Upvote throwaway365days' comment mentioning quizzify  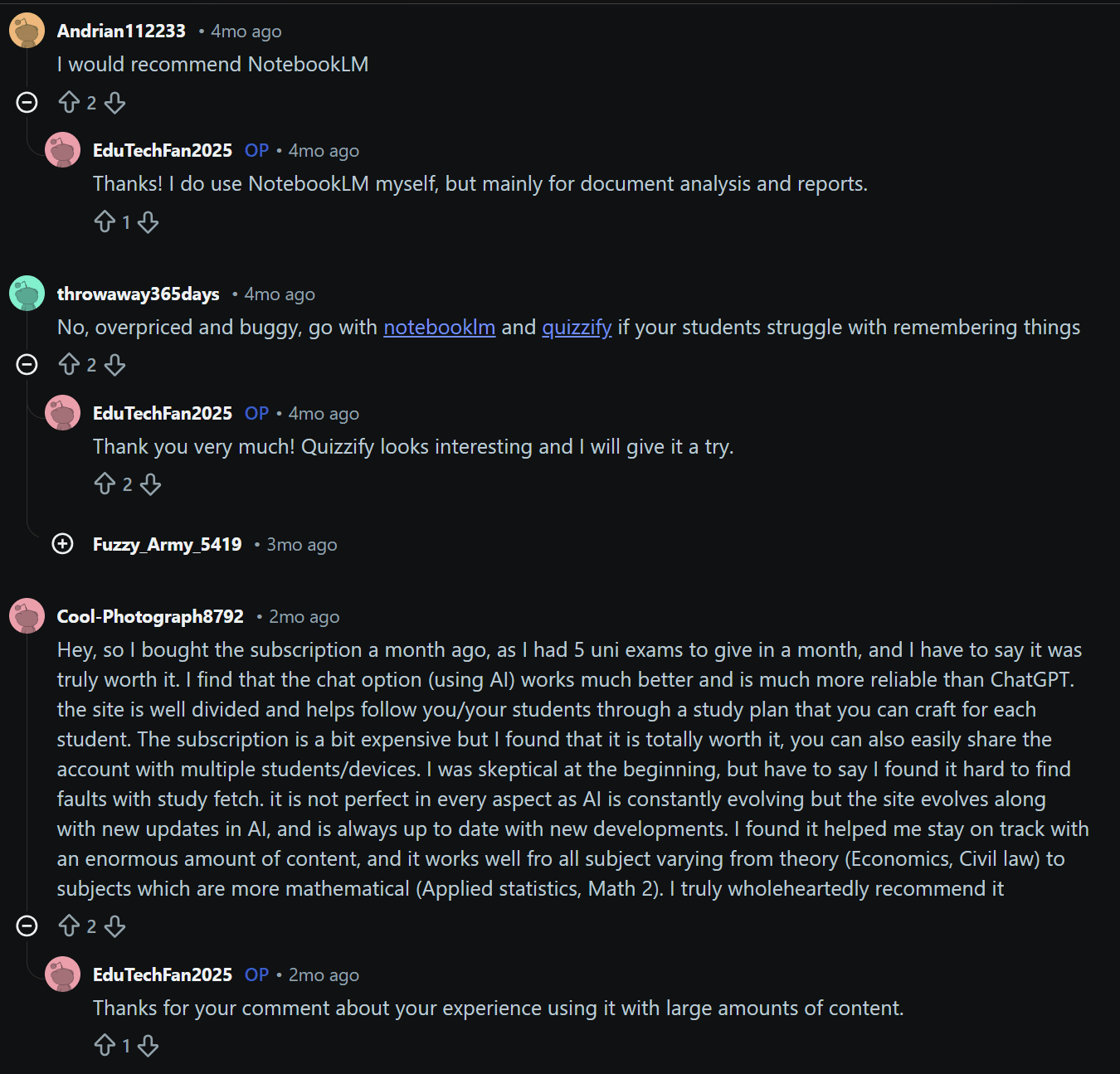click(x=69, y=365)
